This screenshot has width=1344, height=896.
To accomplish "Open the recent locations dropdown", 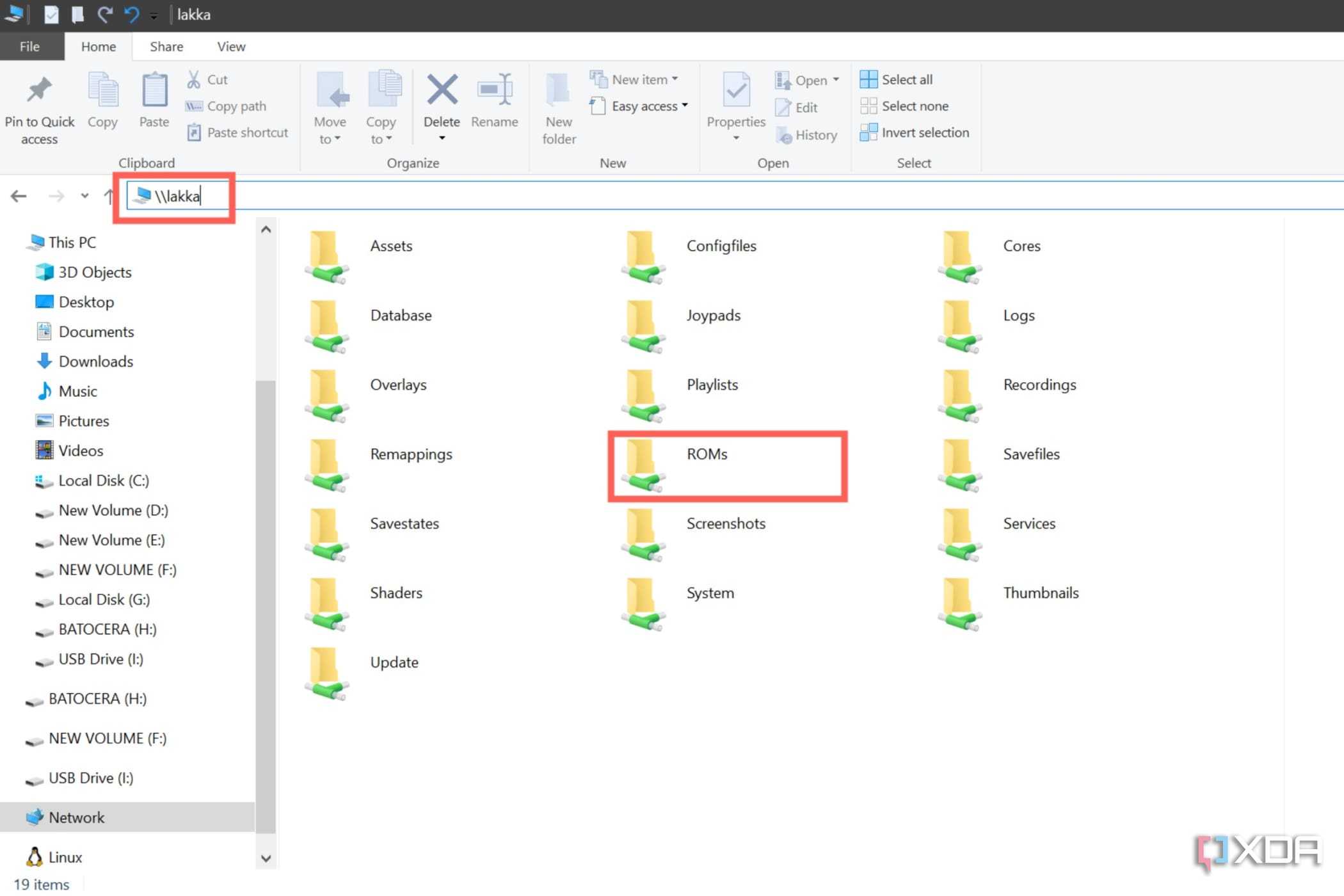I will point(84,196).
